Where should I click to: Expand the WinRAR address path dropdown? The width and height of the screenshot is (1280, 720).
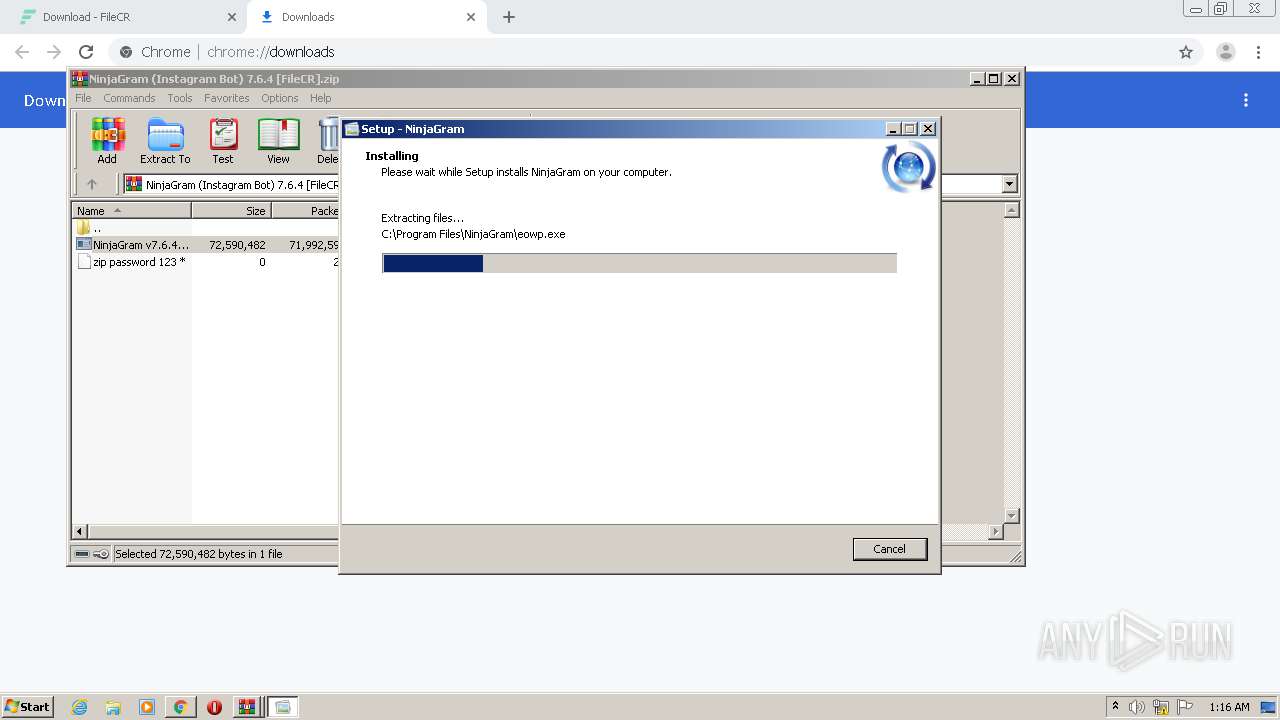(1009, 184)
